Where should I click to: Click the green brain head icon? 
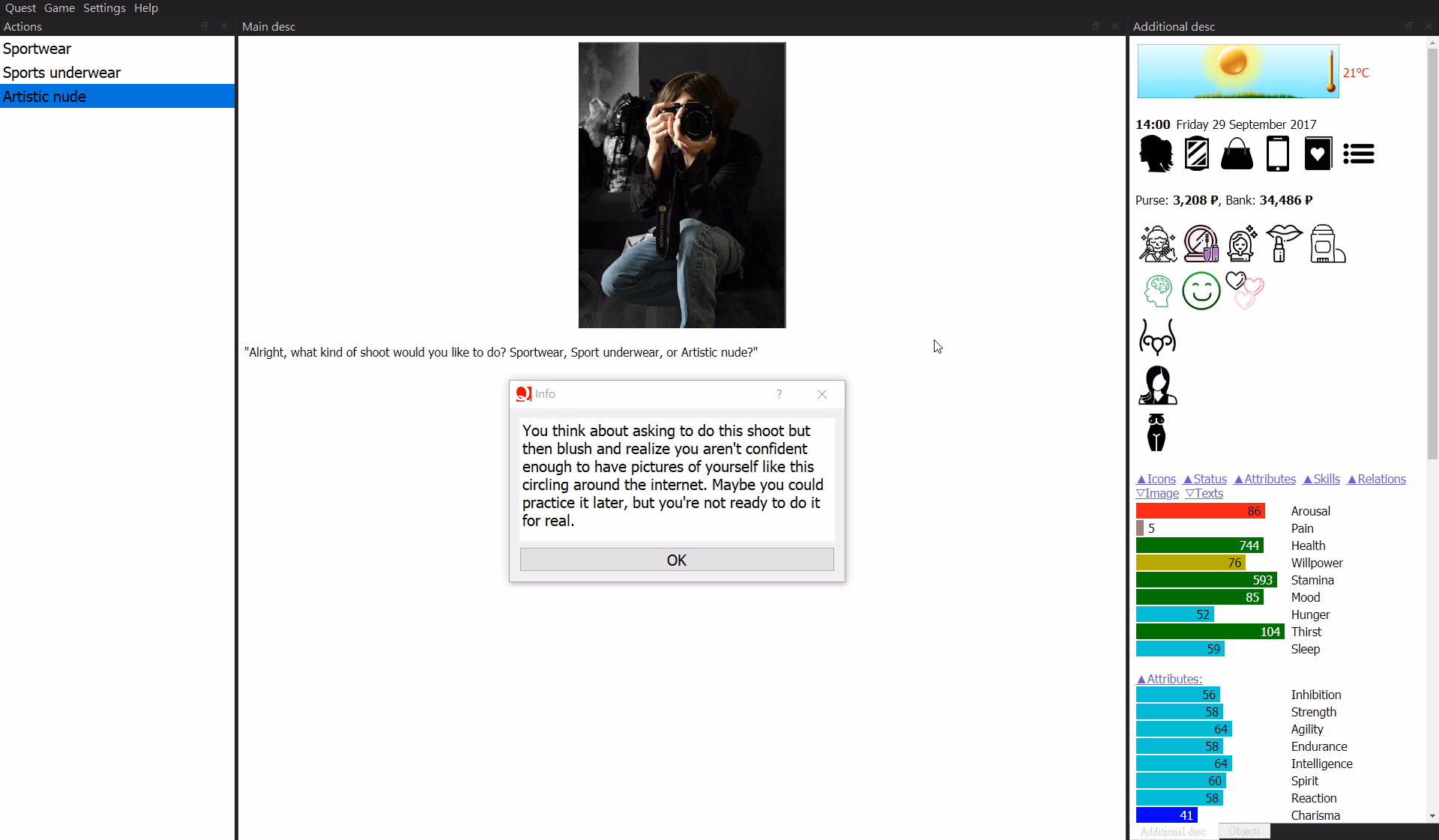[x=1158, y=291]
